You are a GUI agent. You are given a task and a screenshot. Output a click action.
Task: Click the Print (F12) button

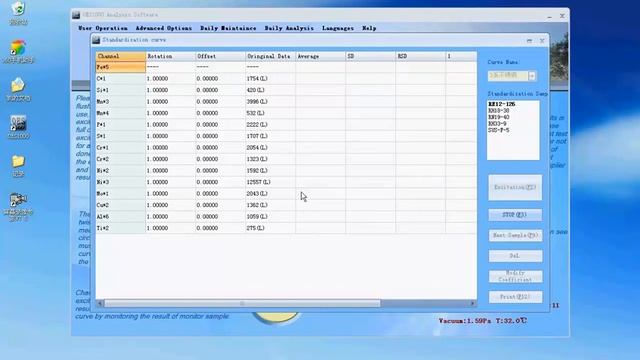tap(515, 297)
